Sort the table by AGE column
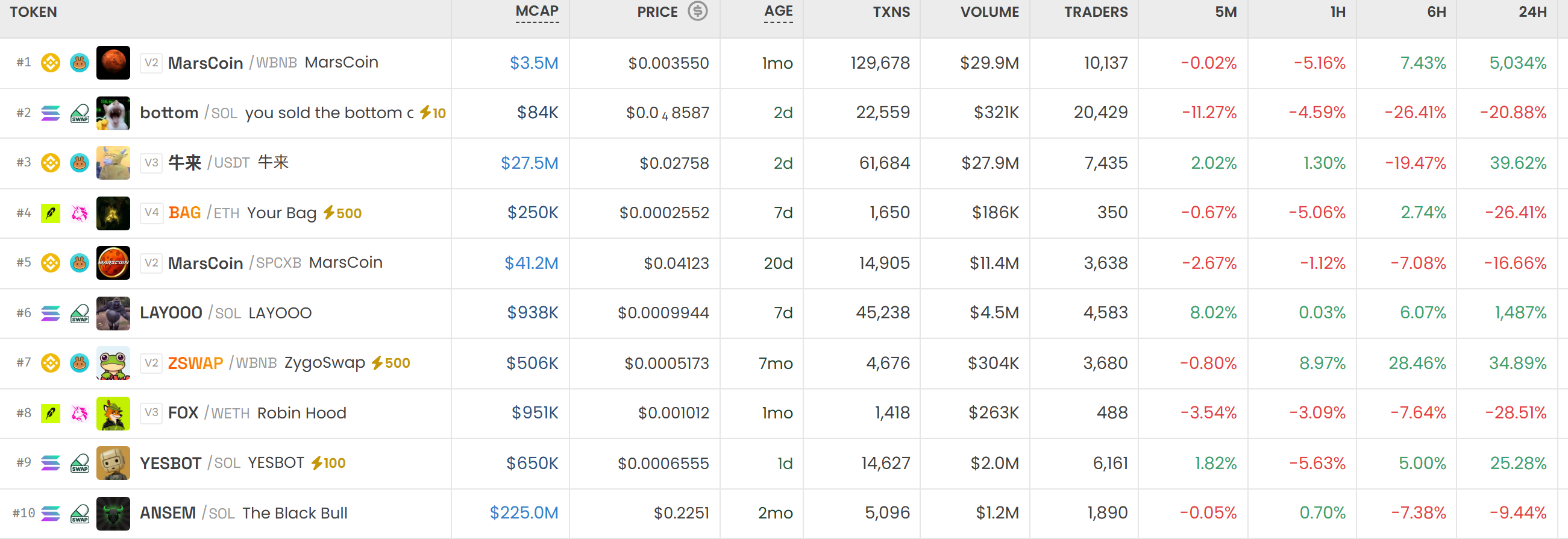Screen dimensions: 1568x539 tap(779, 11)
